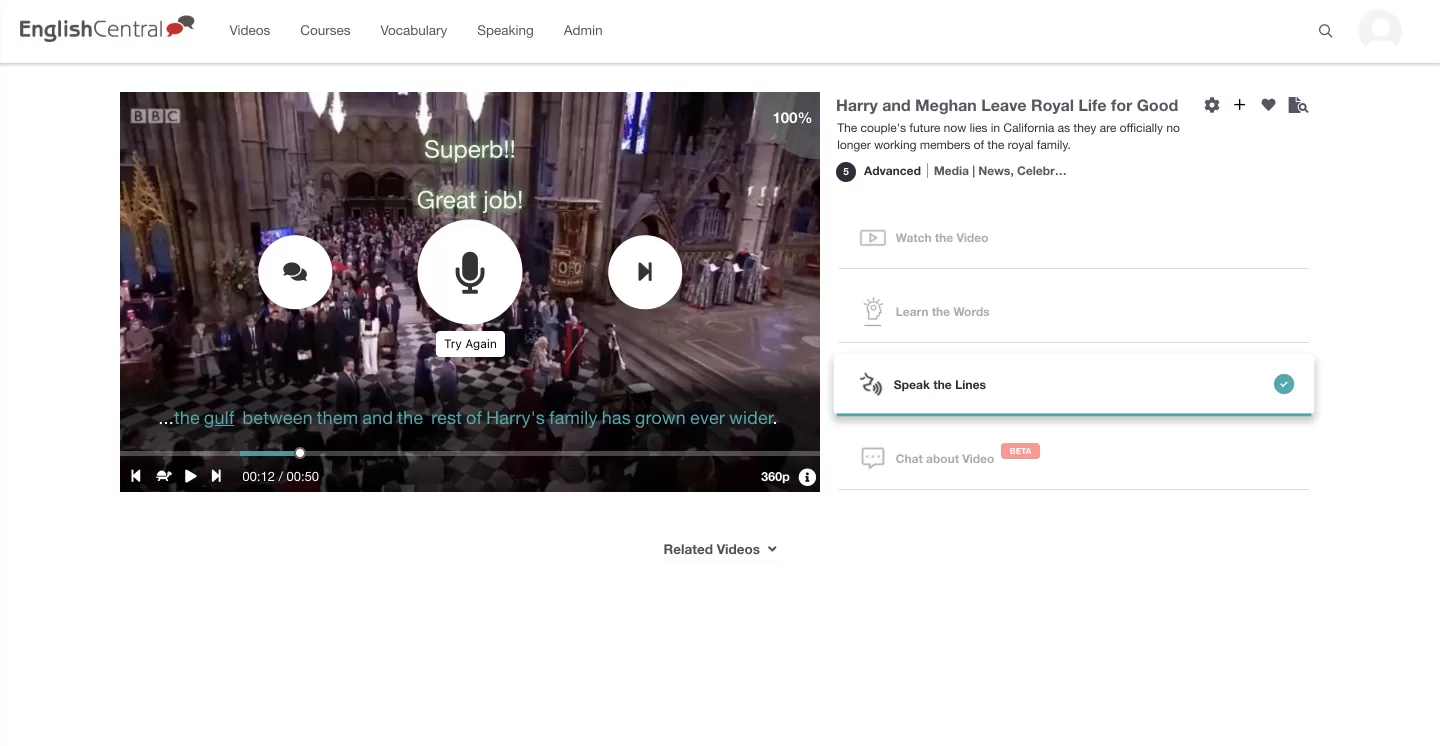The width and height of the screenshot is (1440, 746).
Task: Click the Speak the Lines checkmark
Action: [1284, 384]
